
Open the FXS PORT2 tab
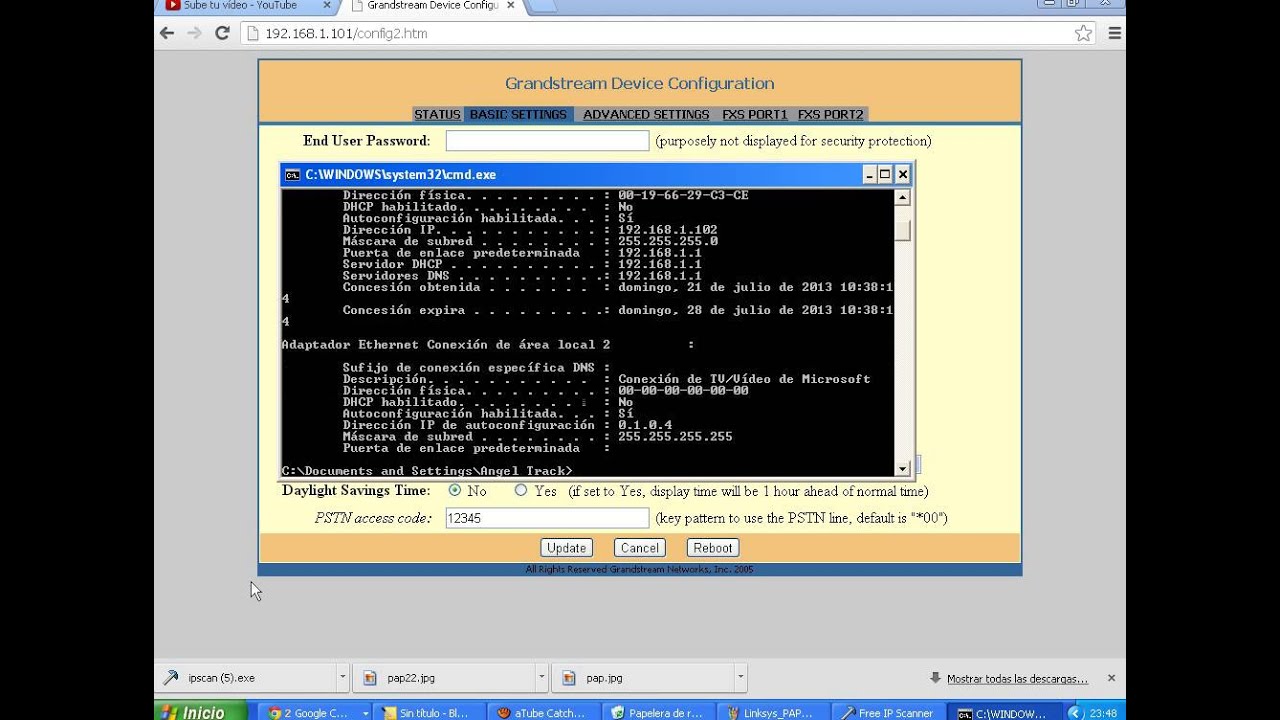(x=830, y=114)
